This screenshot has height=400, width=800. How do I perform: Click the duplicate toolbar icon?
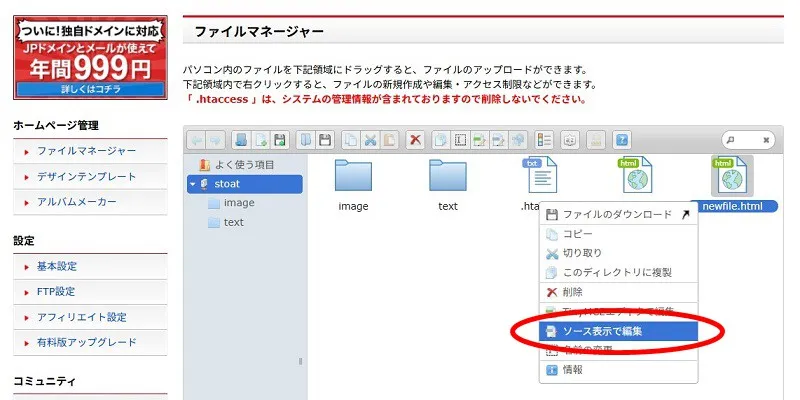441,140
